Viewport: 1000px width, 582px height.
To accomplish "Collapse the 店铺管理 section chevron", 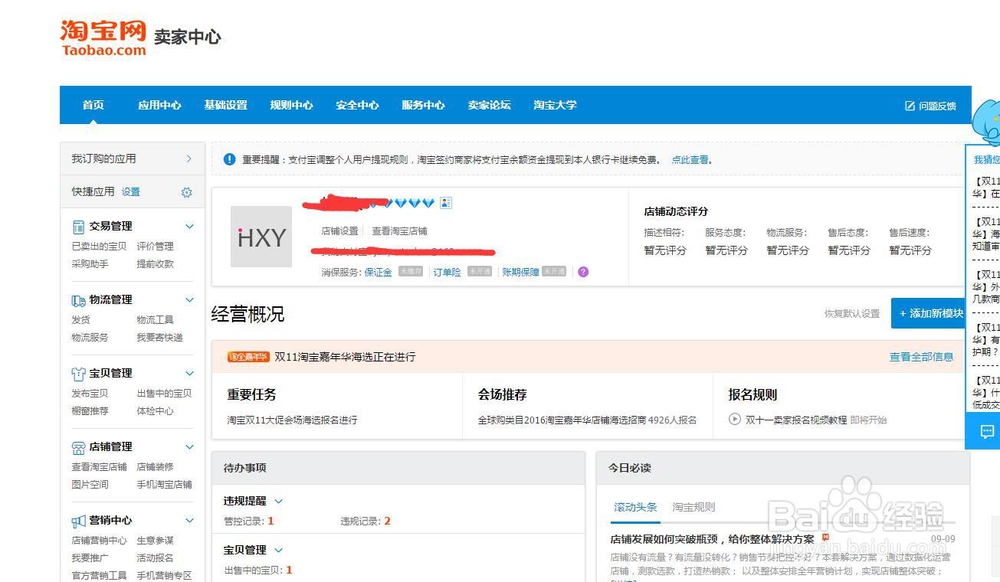I will click(189, 447).
